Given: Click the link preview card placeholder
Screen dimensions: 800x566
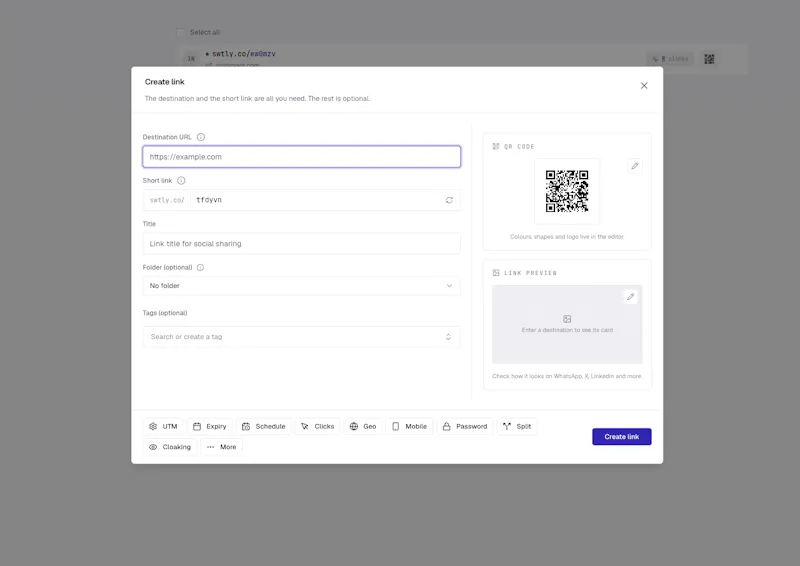Looking at the screenshot, I should coord(567,324).
